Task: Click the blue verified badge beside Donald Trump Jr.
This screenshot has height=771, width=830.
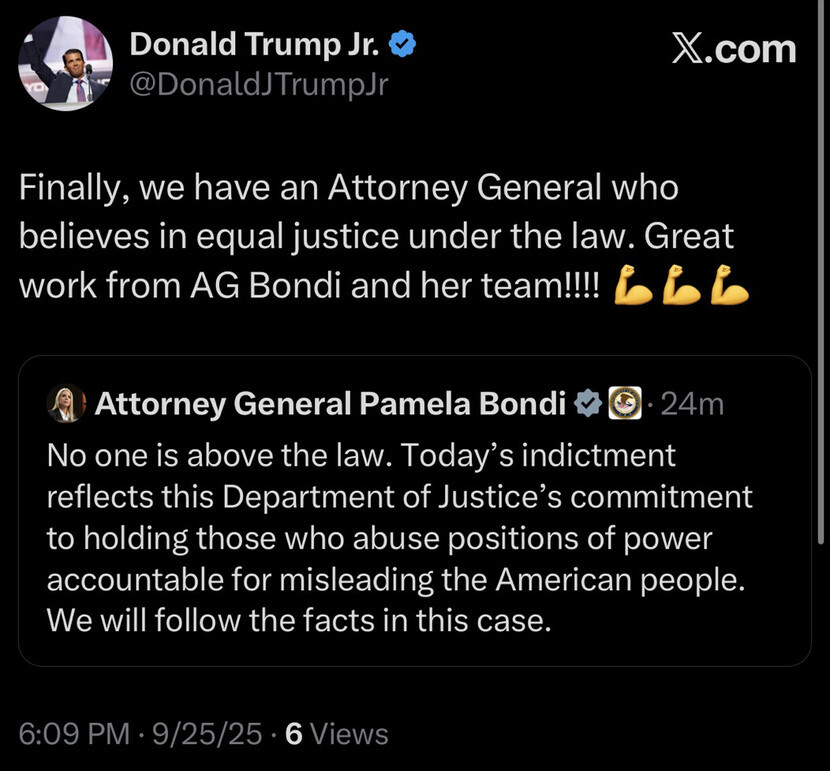Action: 402,43
